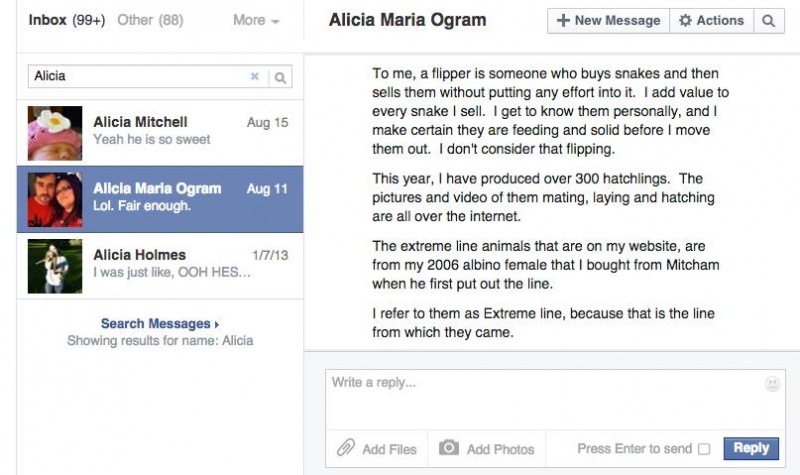Image resolution: width=800 pixels, height=475 pixels.
Task: Open Alicia Holmes profile thumbnail
Action: (55, 266)
